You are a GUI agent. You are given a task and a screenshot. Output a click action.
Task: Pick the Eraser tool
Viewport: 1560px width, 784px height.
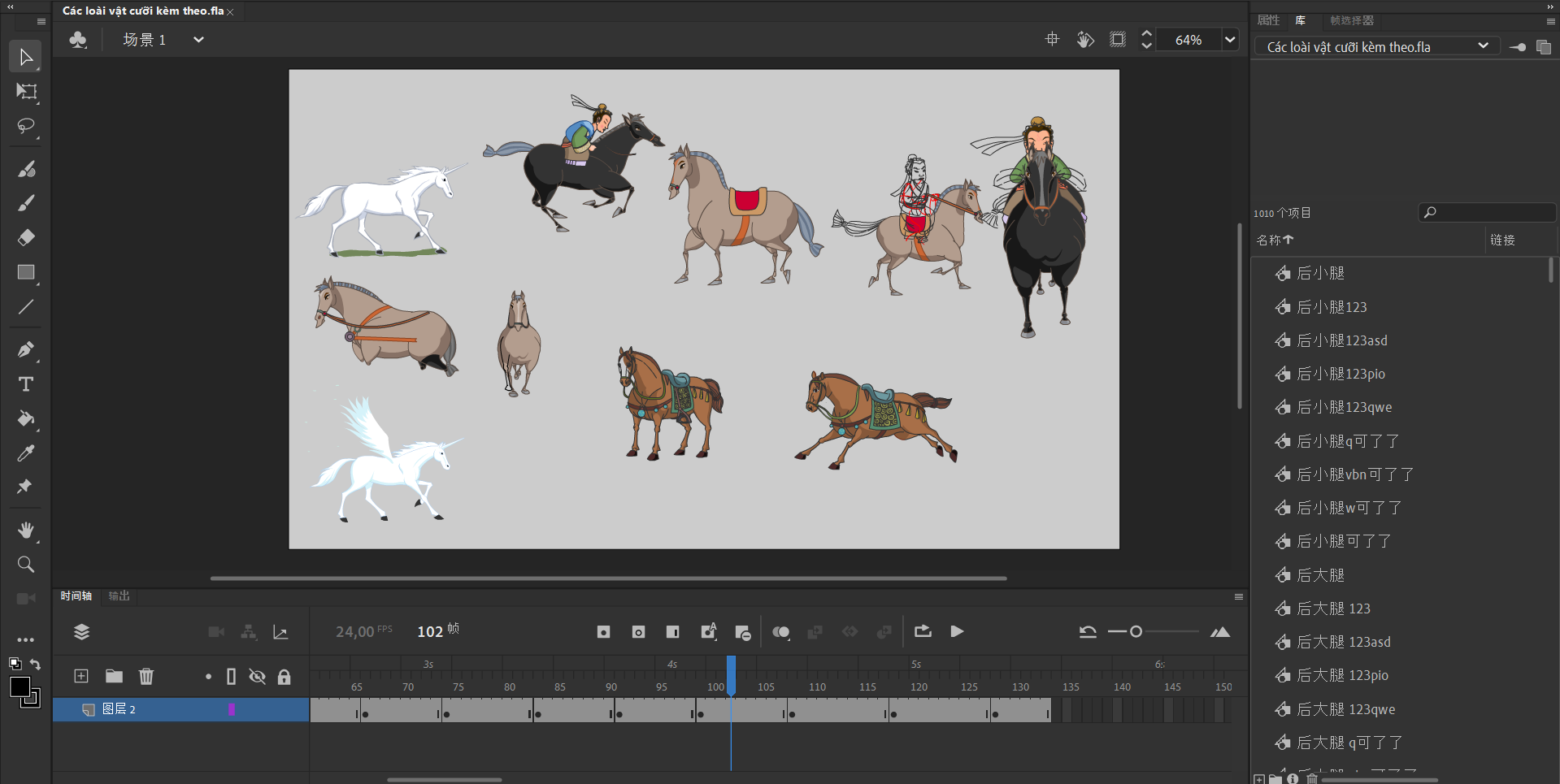click(x=26, y=237)
